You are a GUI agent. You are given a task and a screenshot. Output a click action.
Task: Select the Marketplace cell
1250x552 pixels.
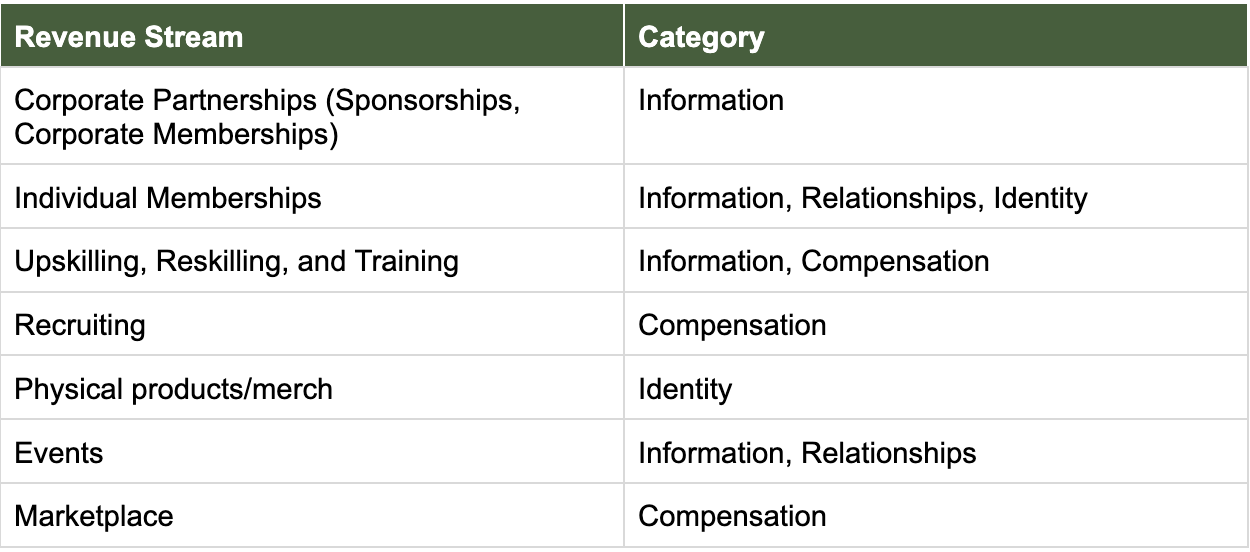94,516
